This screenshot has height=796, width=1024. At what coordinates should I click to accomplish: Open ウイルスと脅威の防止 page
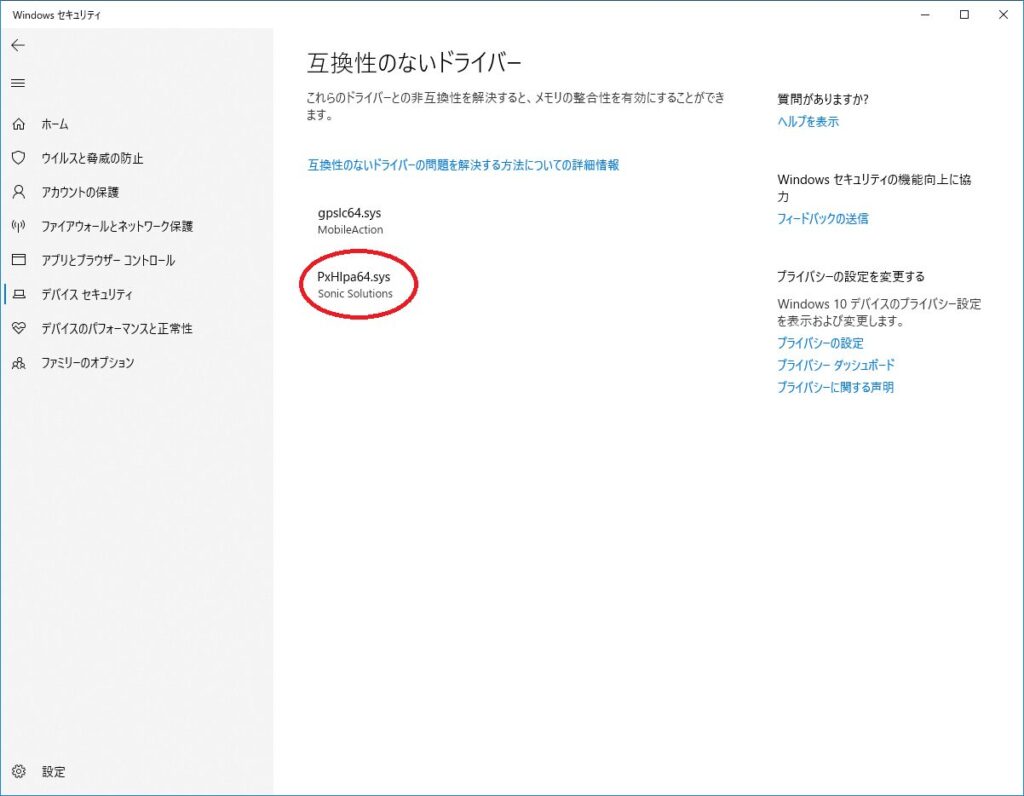click(x=92, y=158)
